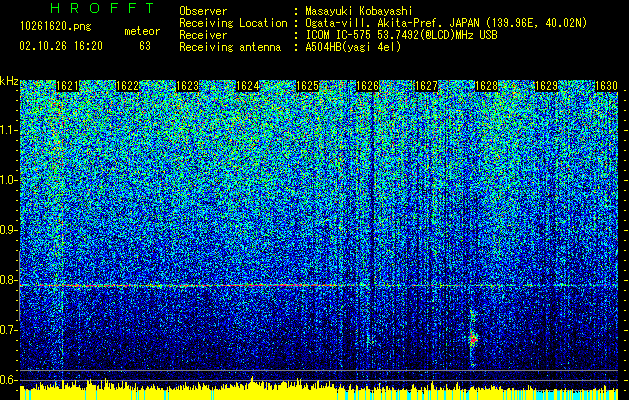The width and height of the screenshot is (629, 400).
Task: Click the 1629 time marker
Action: 546,86
